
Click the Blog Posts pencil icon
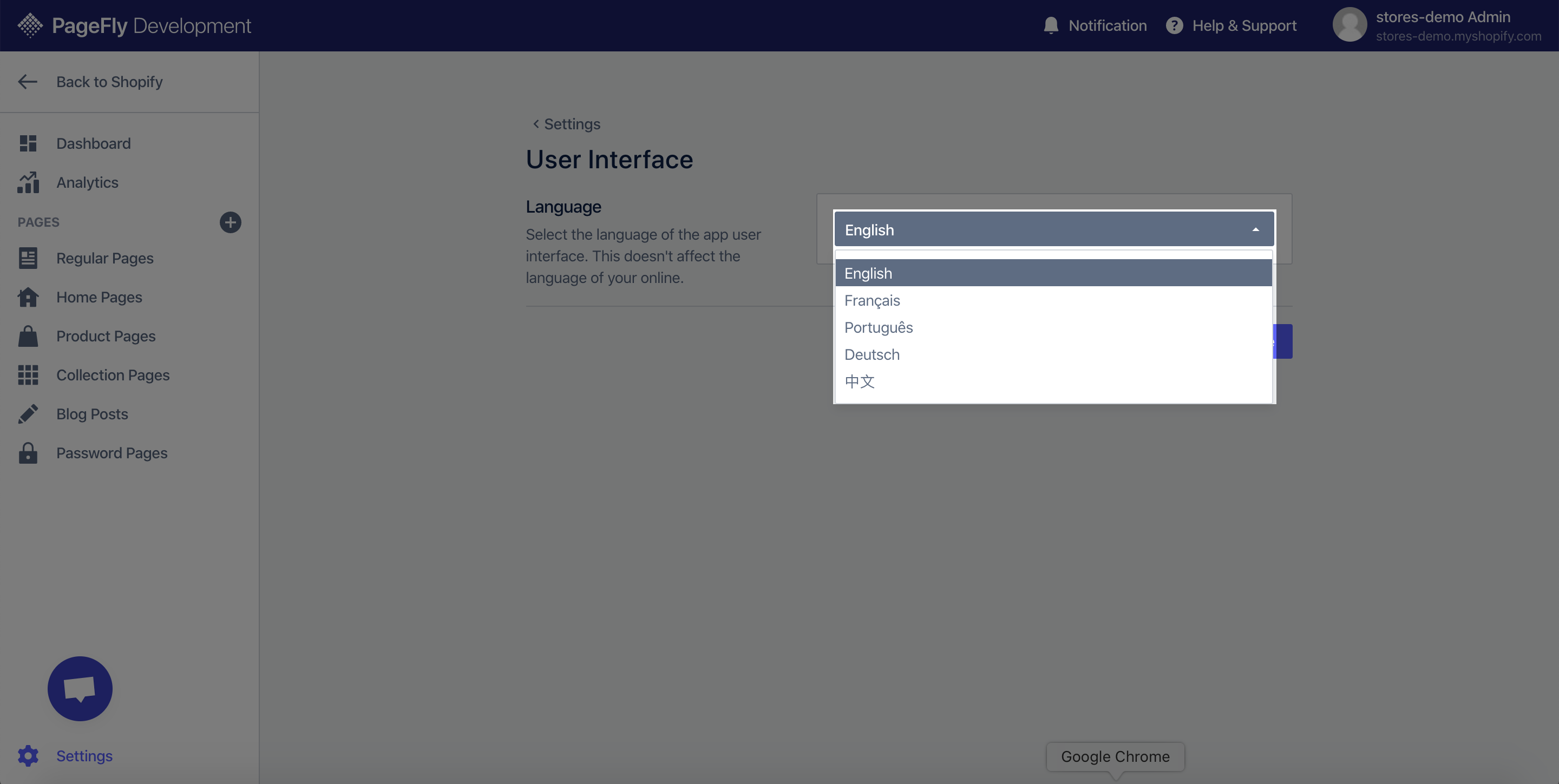pos(28,414)
